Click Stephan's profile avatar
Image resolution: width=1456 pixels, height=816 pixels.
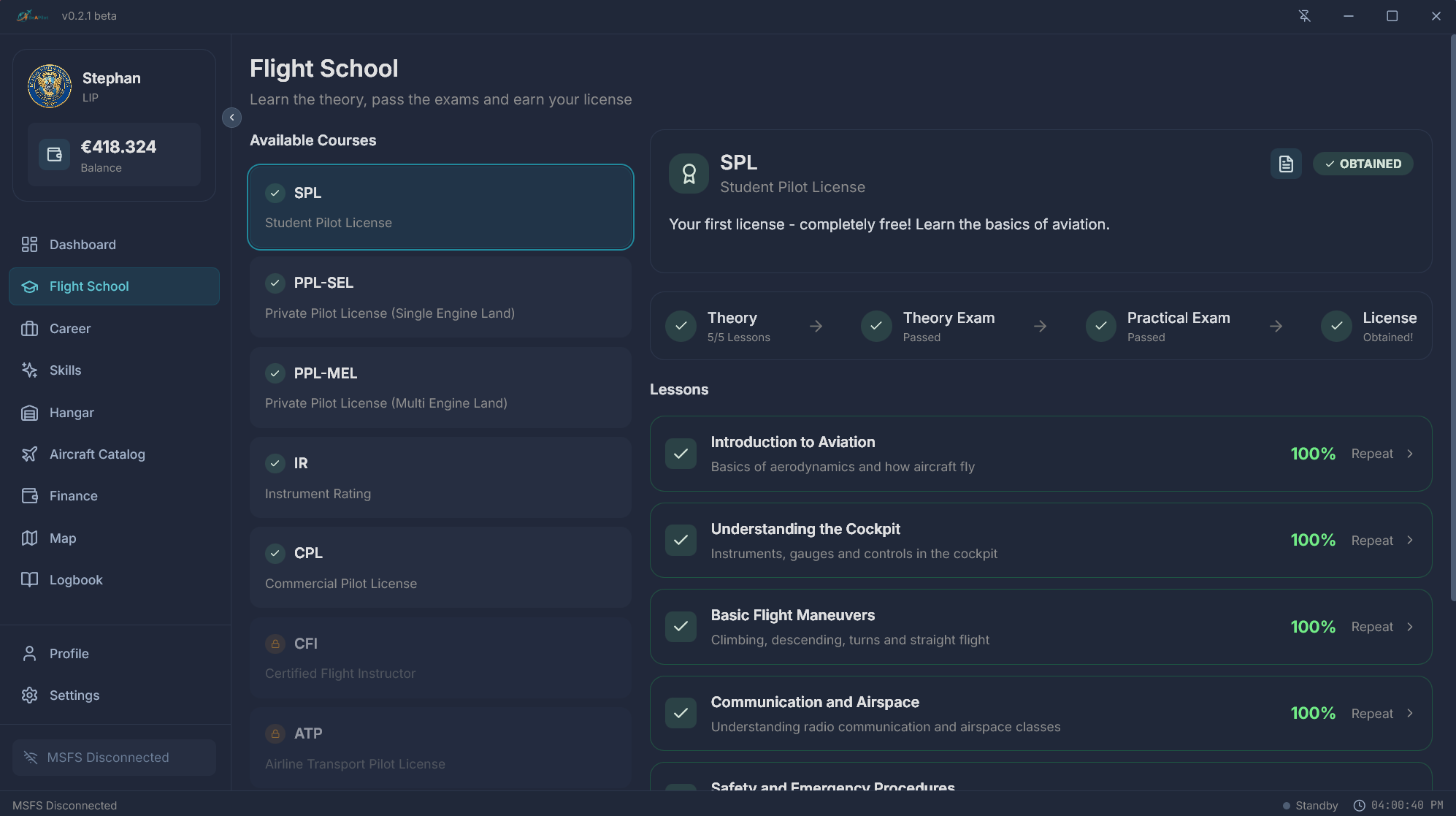(x=50, y=86)
